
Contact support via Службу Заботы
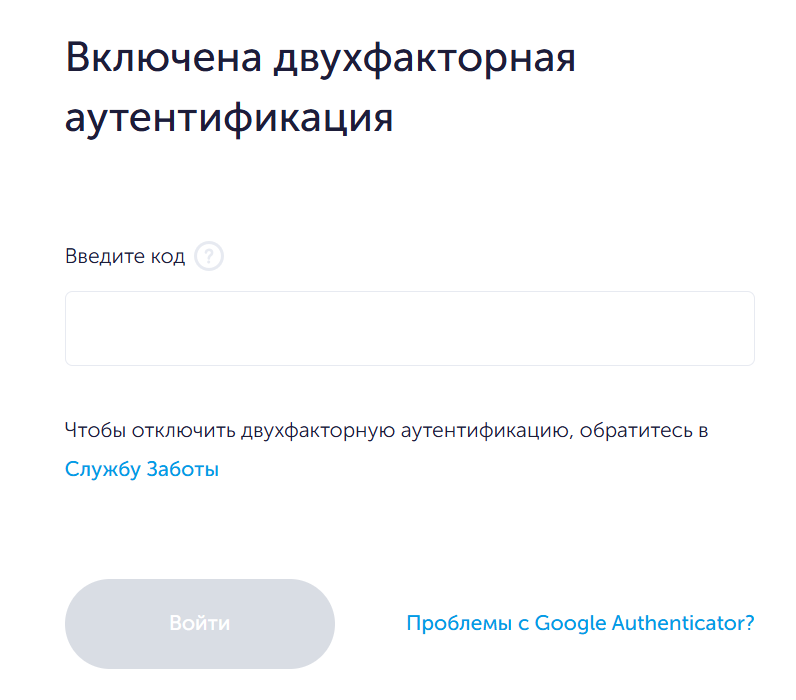coord(142,469)
